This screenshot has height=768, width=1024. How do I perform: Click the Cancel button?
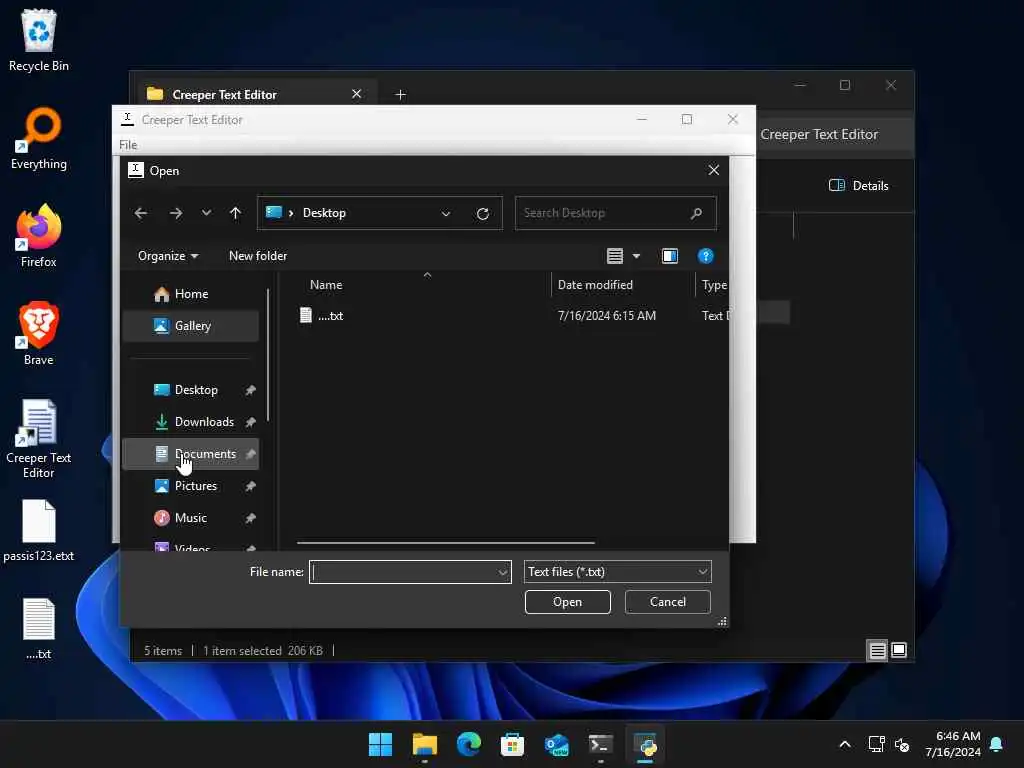tap(667, 602)
